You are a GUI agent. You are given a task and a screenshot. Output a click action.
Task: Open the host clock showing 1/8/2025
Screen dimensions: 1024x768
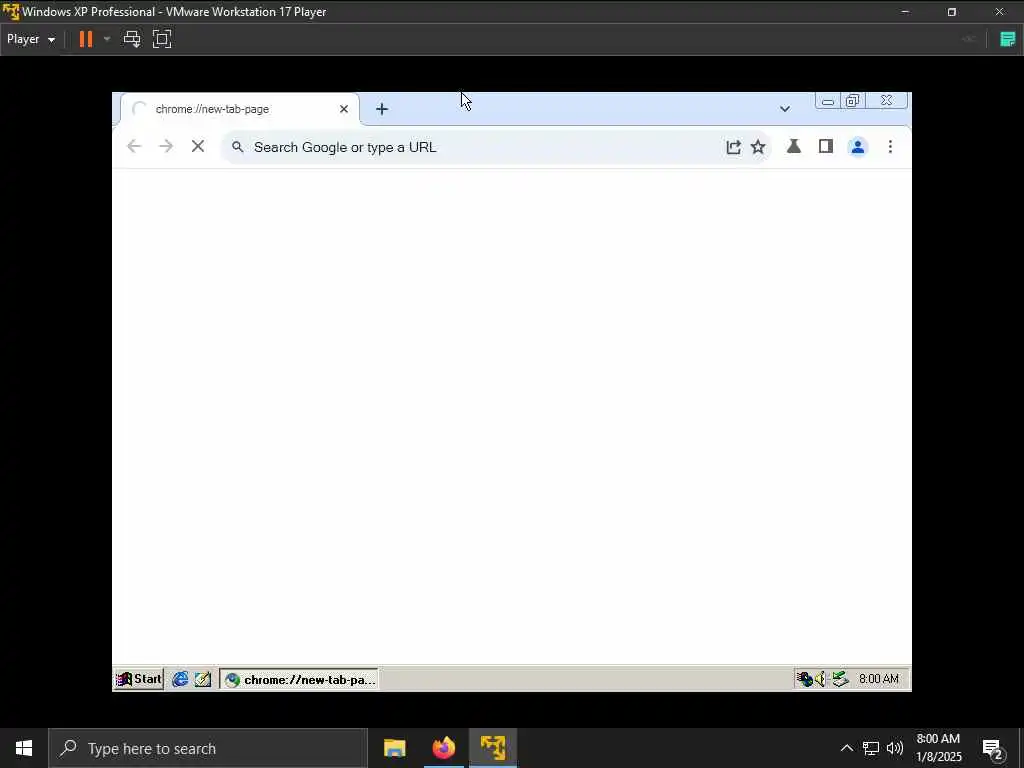pyautogui.click(x=938, y=748)
